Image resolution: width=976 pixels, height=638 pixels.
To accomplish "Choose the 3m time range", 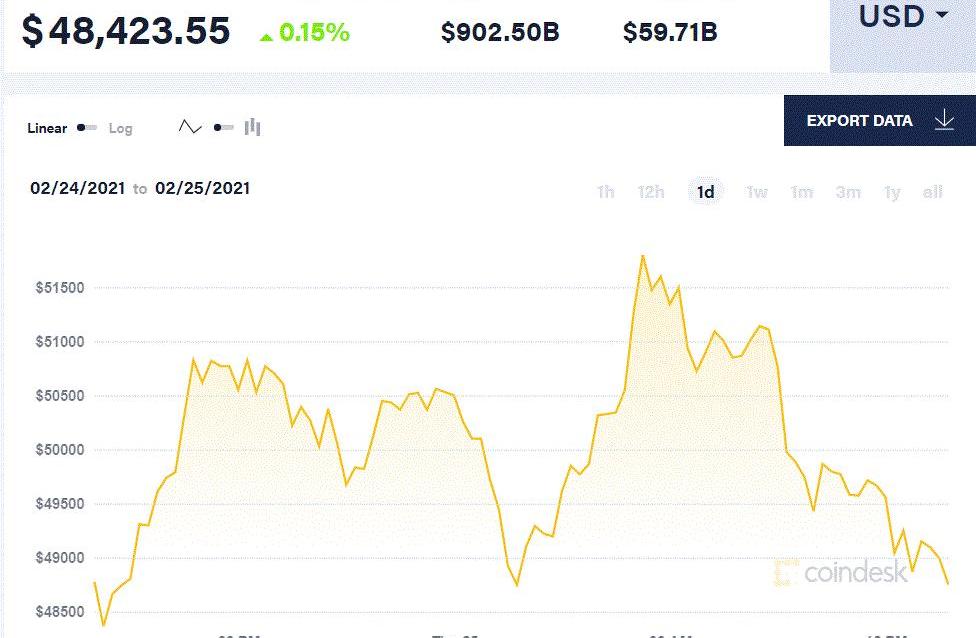I will point(848,192).
